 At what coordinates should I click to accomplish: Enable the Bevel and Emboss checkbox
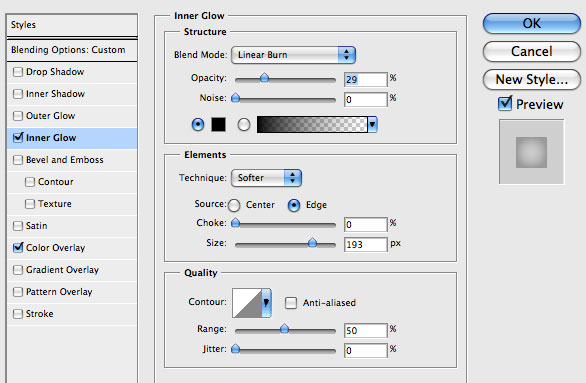[x=18, y=160]
